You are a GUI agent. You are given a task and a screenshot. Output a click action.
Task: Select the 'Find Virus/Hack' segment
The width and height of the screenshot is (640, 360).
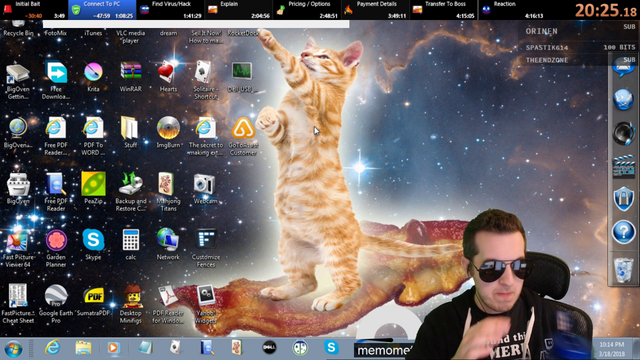tap(170, 10)
